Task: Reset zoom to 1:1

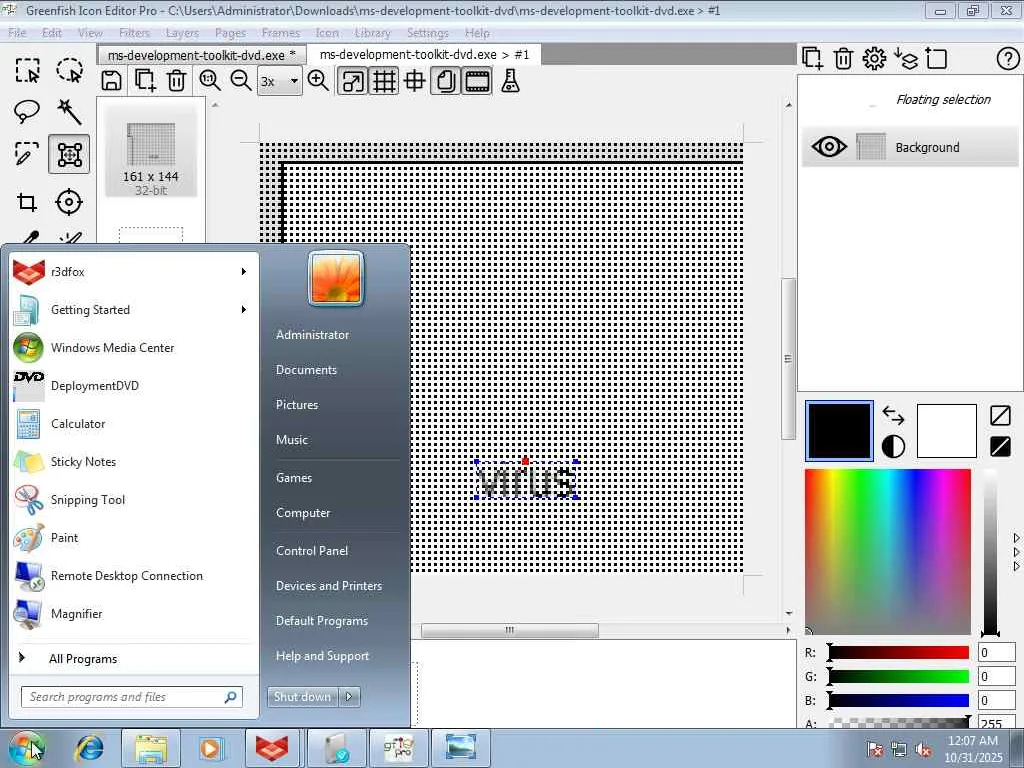Action: click(x=210, y=81)
